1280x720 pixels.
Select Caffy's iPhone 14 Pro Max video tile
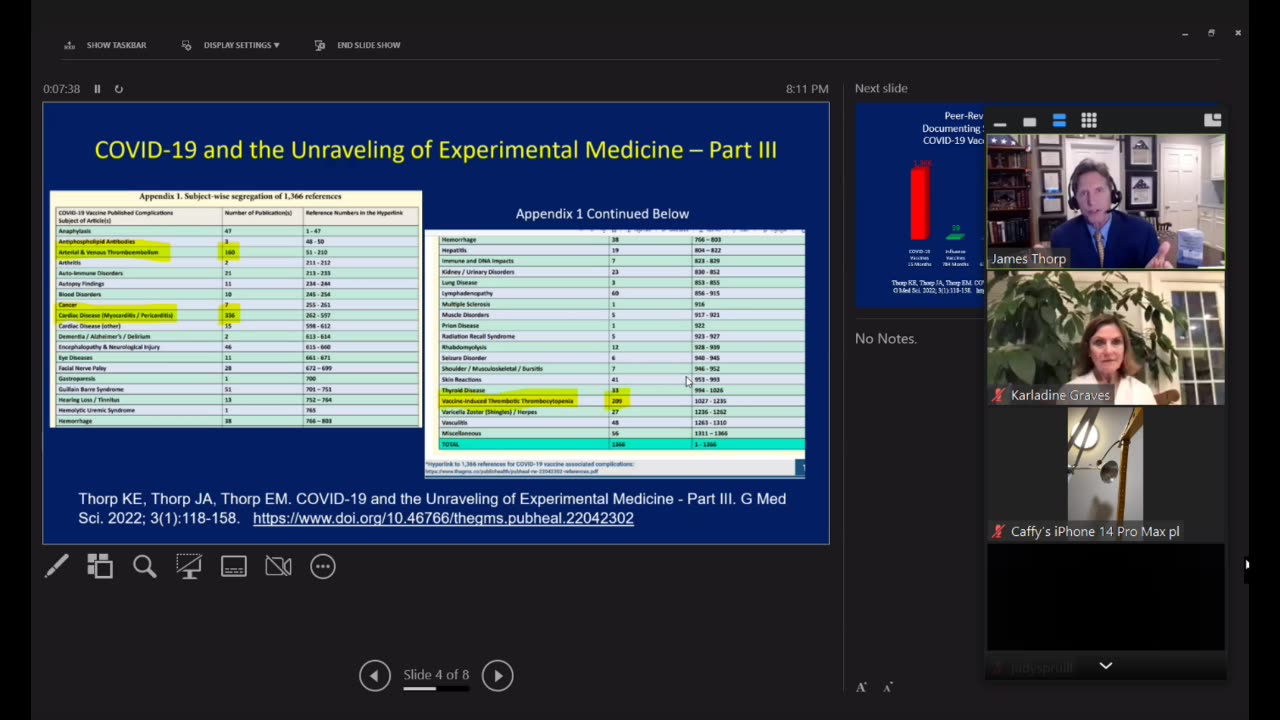pyautogui.click(x=1106, y=474)
